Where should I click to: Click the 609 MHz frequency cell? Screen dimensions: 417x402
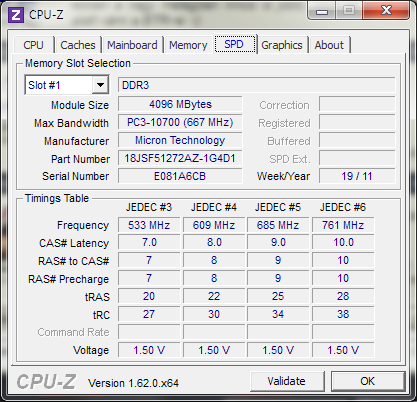[214, 225]
